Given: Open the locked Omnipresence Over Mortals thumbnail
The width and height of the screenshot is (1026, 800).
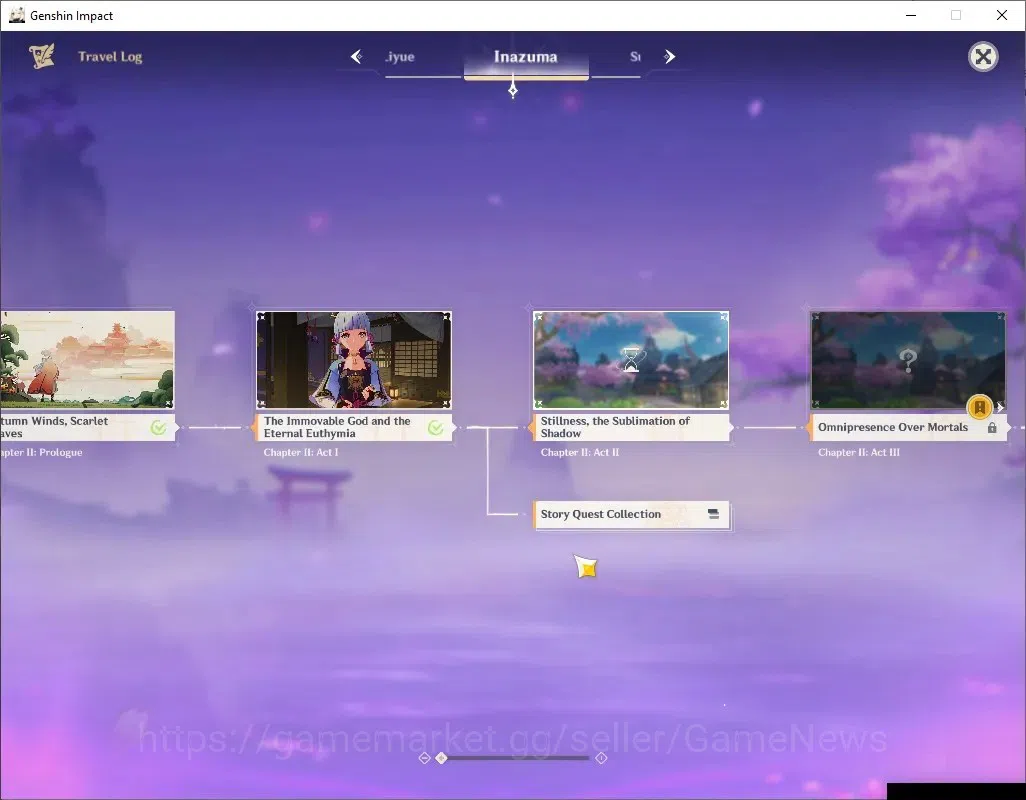Looking at the screenshot, I should point(908,360).
